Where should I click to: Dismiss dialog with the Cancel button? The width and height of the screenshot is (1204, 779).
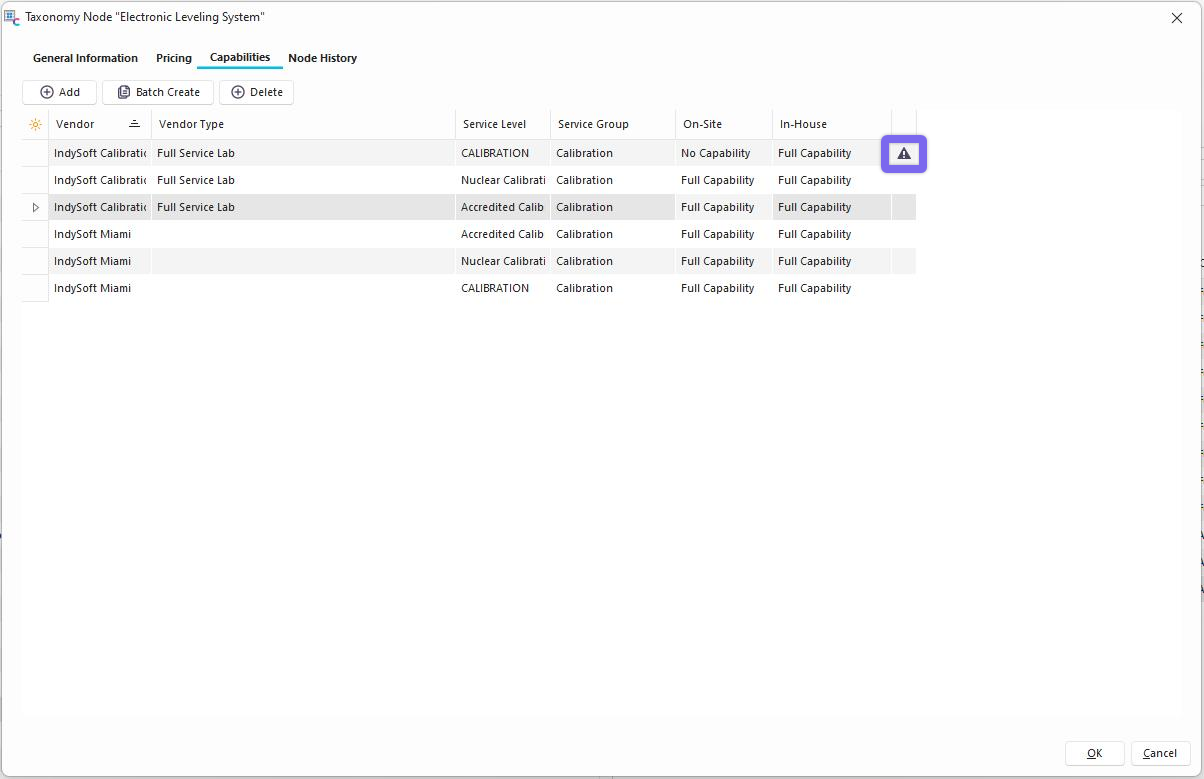tap(1159, 753)
